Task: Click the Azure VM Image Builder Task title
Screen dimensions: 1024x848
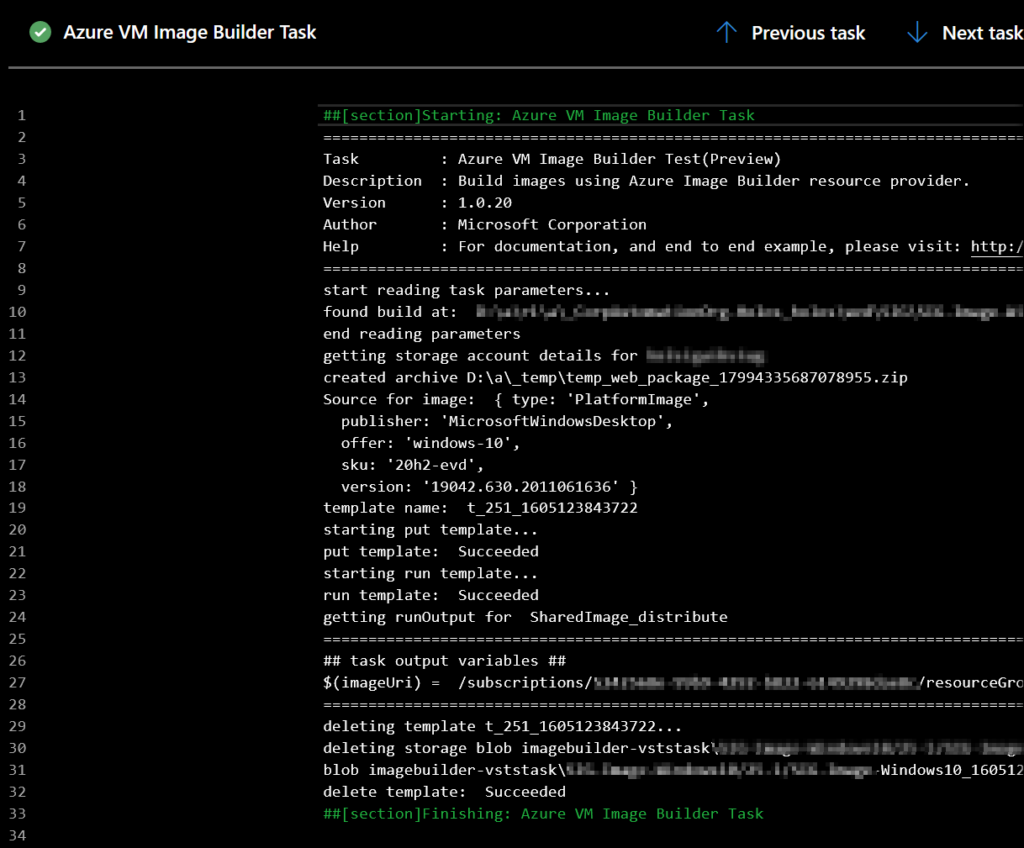Action: click(x=189, y=32)
